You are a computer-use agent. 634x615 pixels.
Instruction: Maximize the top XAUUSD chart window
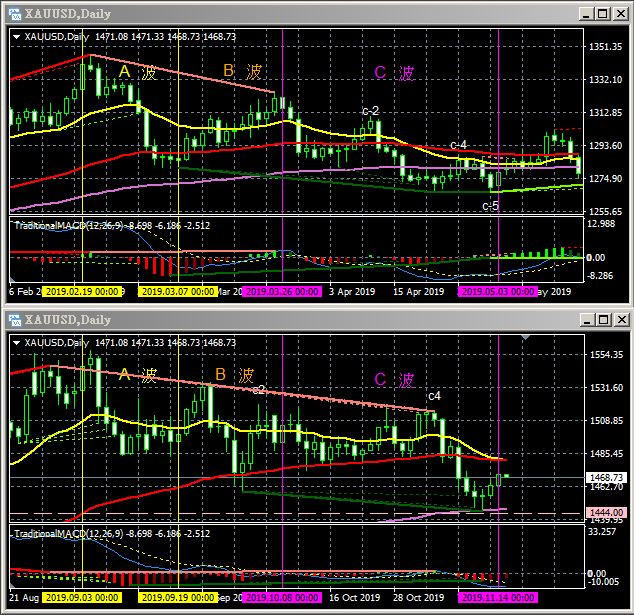click(600, 12)
